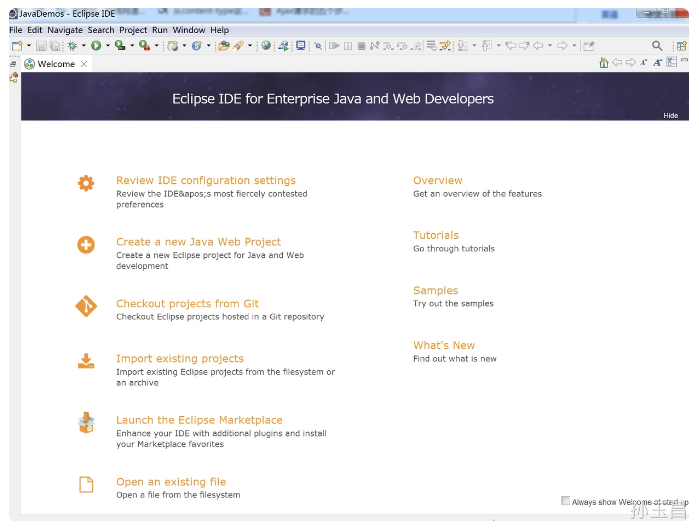
Task: Expand the External Tools dropdown arrow
Action: [156, 45]
